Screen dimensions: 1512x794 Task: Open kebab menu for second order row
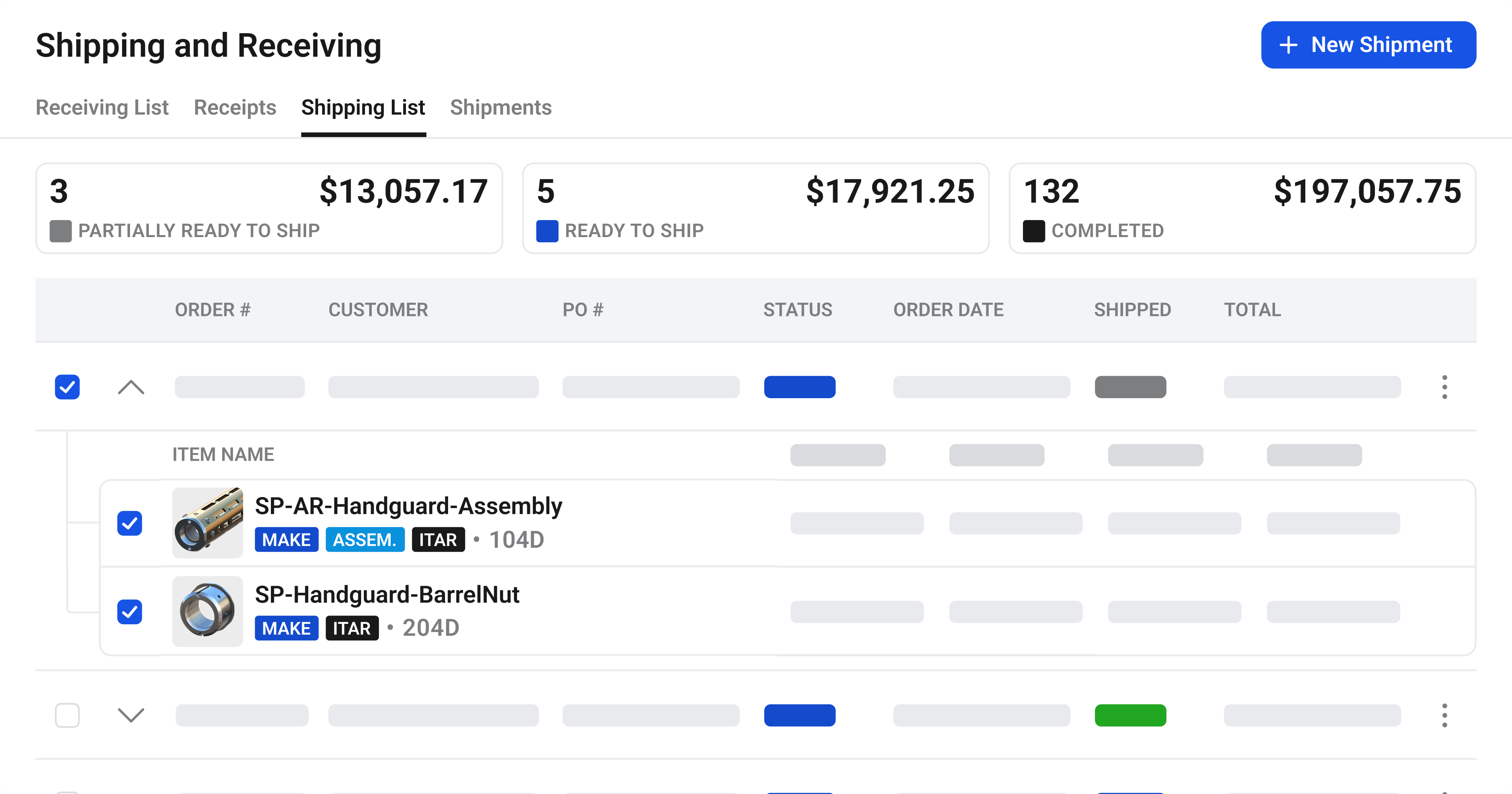pyautogui.click(x=1444, y=715)
